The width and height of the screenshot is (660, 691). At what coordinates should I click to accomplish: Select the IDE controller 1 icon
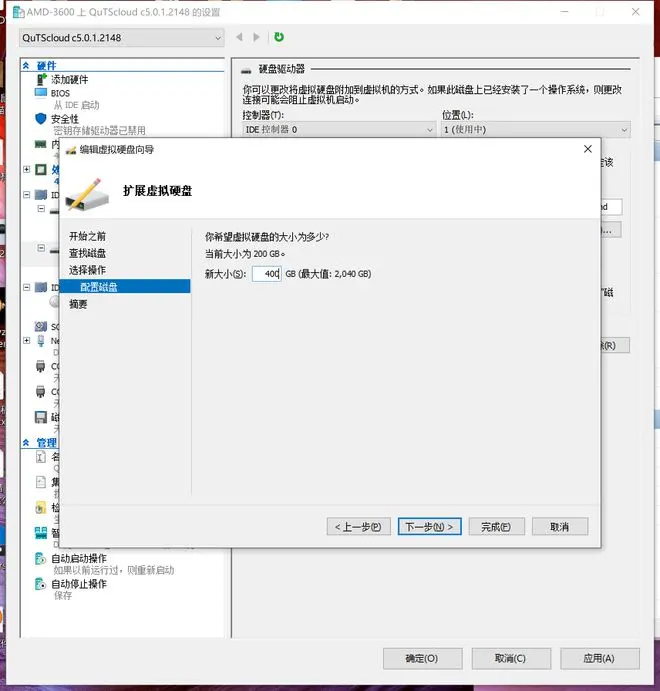coord(41,287)
